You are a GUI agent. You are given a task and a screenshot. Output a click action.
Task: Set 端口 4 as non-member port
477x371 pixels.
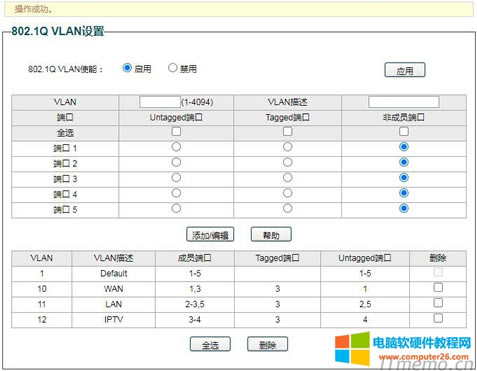(404, 193)
